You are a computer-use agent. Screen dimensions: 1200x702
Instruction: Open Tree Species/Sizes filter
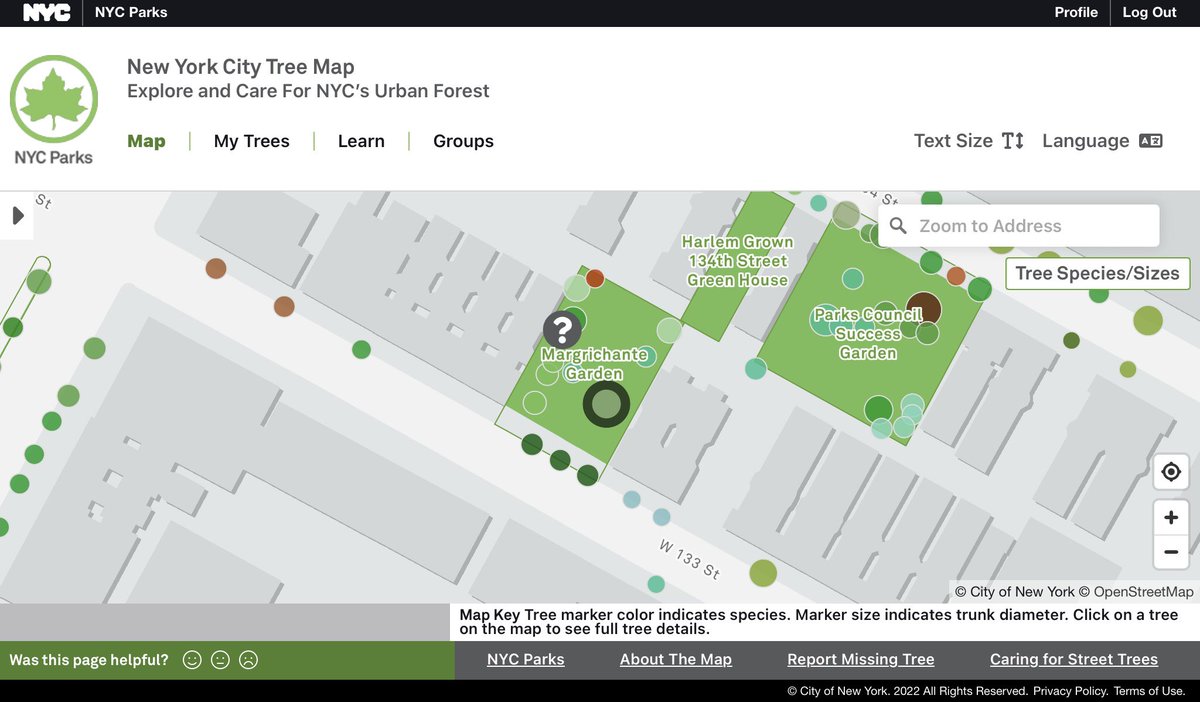pyautogui.click(x=1097, y=273)
